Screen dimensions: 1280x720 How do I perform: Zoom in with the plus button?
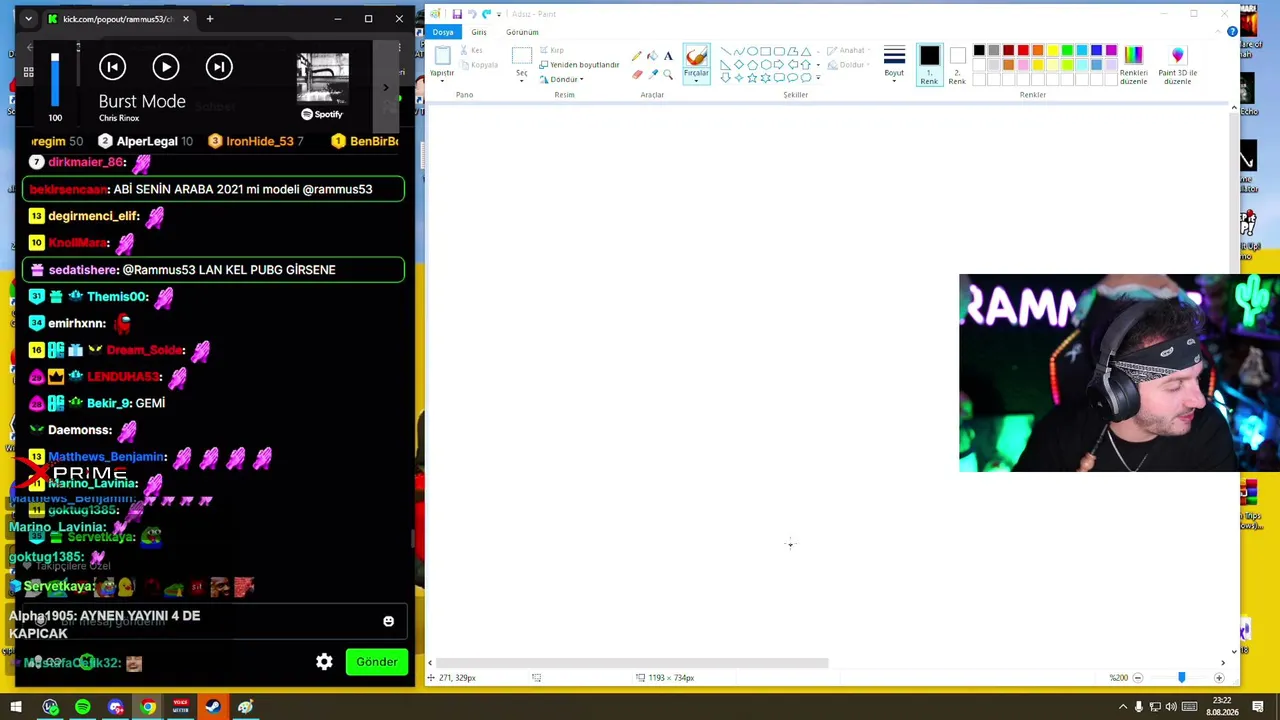(x=1219, y=678)
